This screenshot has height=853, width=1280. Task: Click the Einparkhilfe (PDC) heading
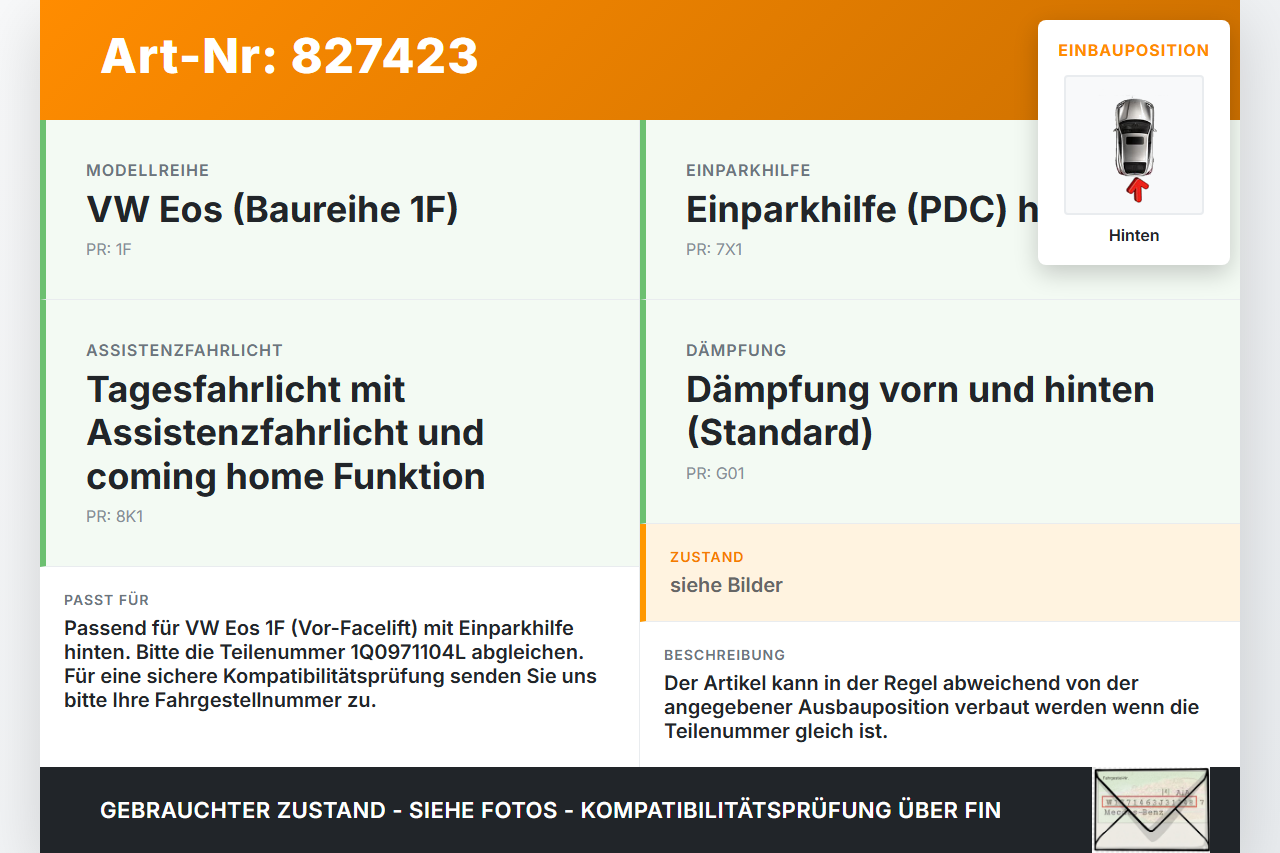click(862, 210)
